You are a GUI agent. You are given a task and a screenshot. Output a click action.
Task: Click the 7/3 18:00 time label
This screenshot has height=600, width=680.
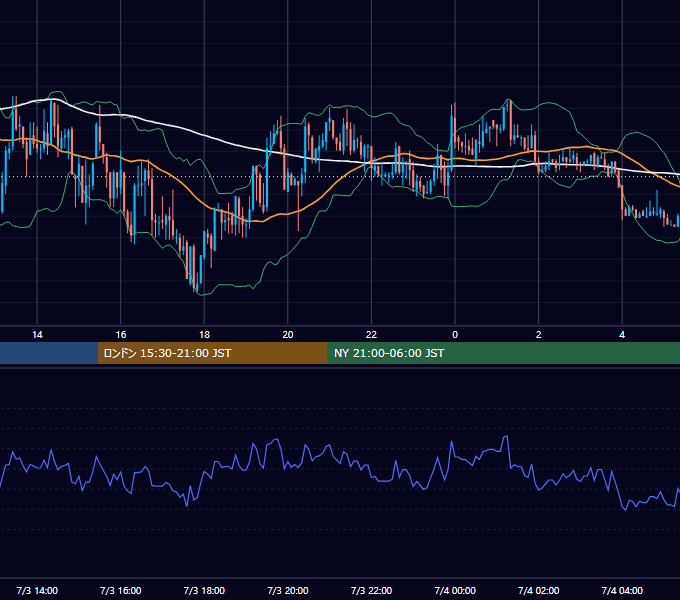point(204,590)
